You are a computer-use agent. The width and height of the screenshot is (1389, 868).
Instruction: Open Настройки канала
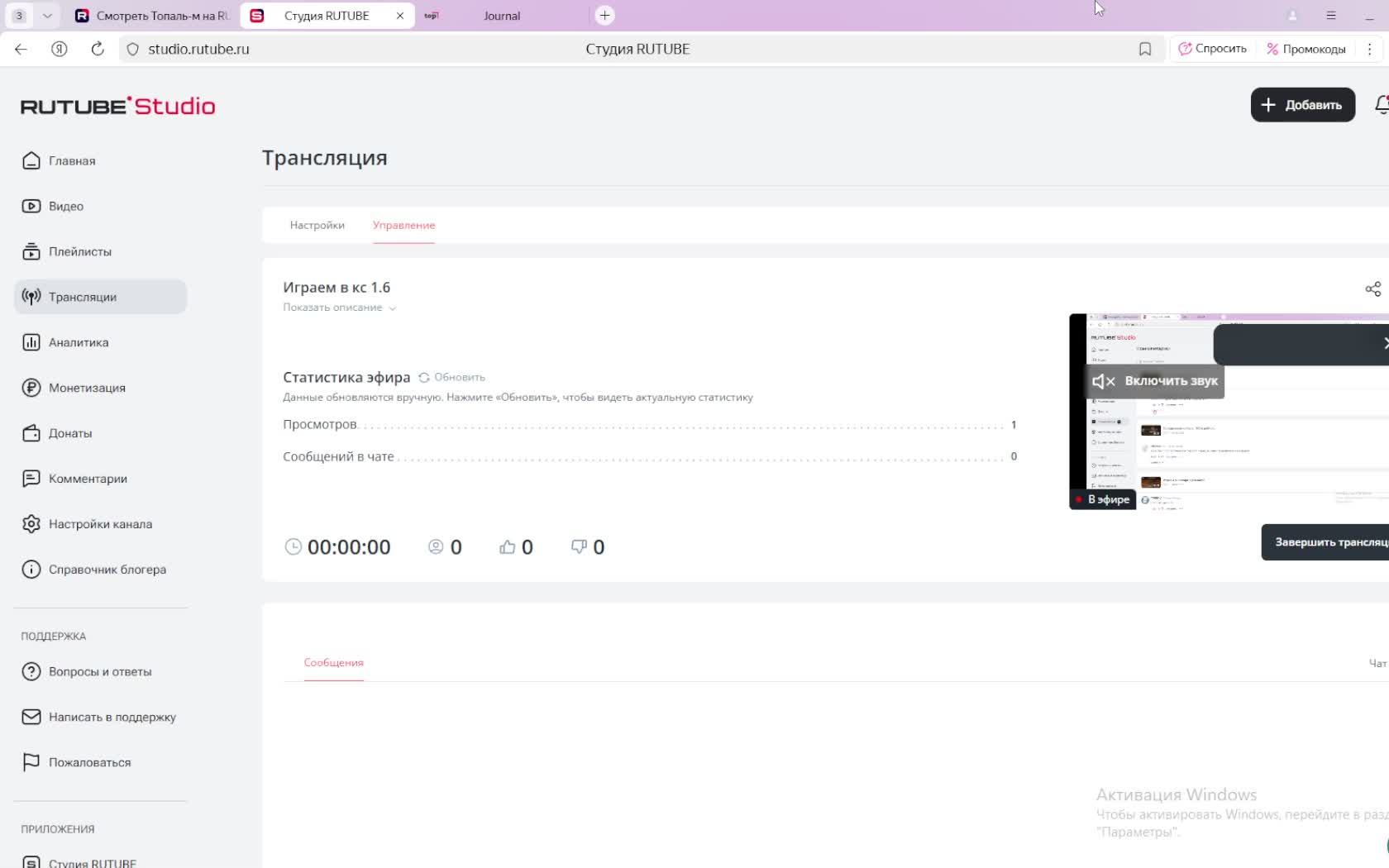[x=100, y=524]
